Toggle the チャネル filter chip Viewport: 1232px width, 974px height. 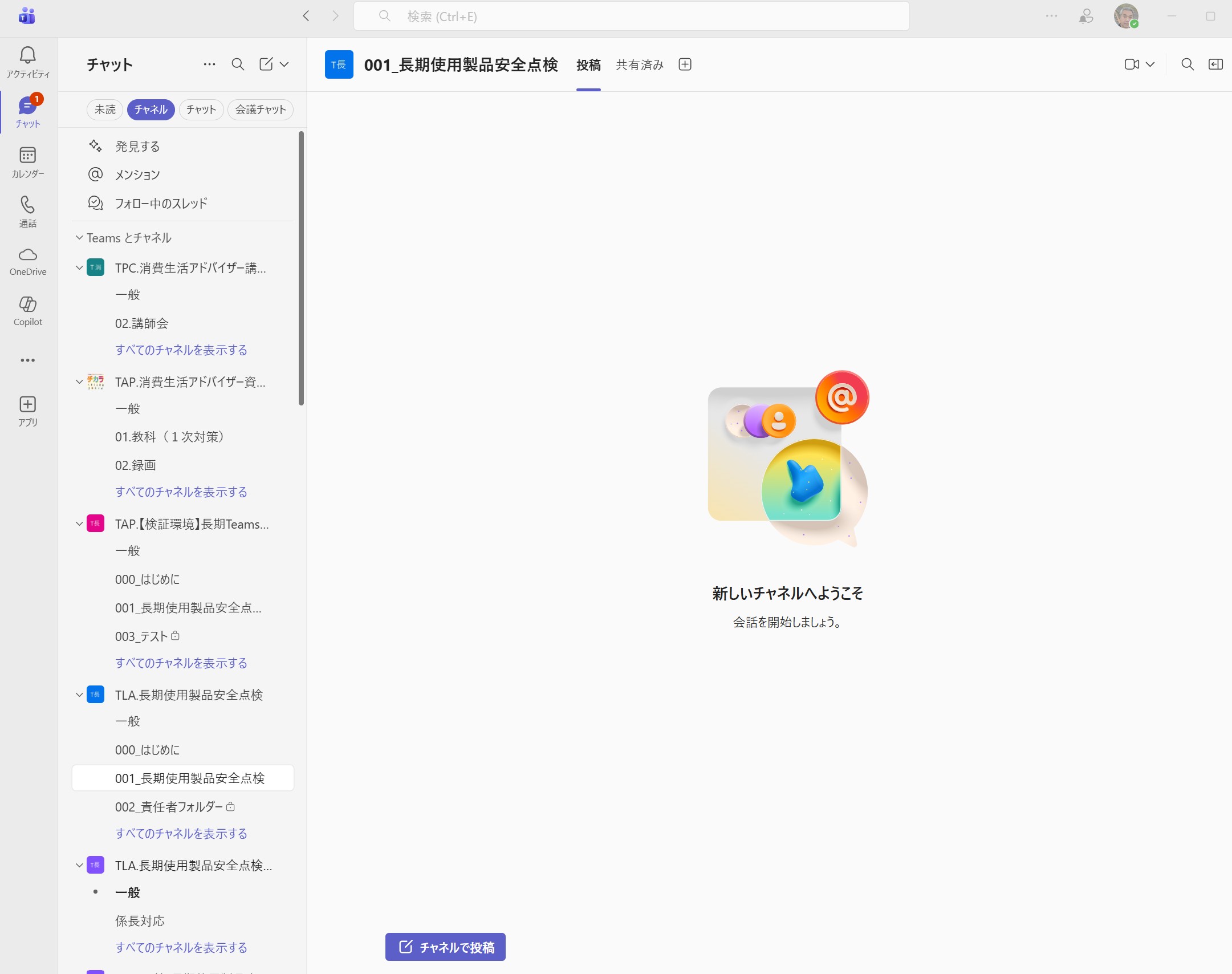[x=151, y=109]
